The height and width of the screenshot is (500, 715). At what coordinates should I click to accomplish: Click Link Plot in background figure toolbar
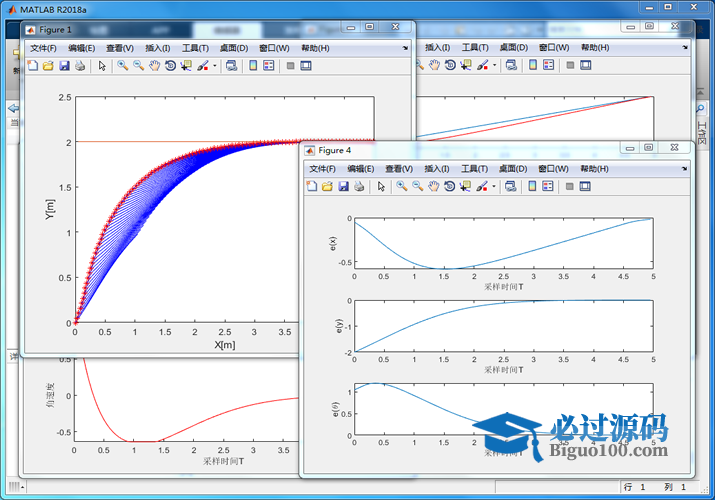click(x=511, y=65)
